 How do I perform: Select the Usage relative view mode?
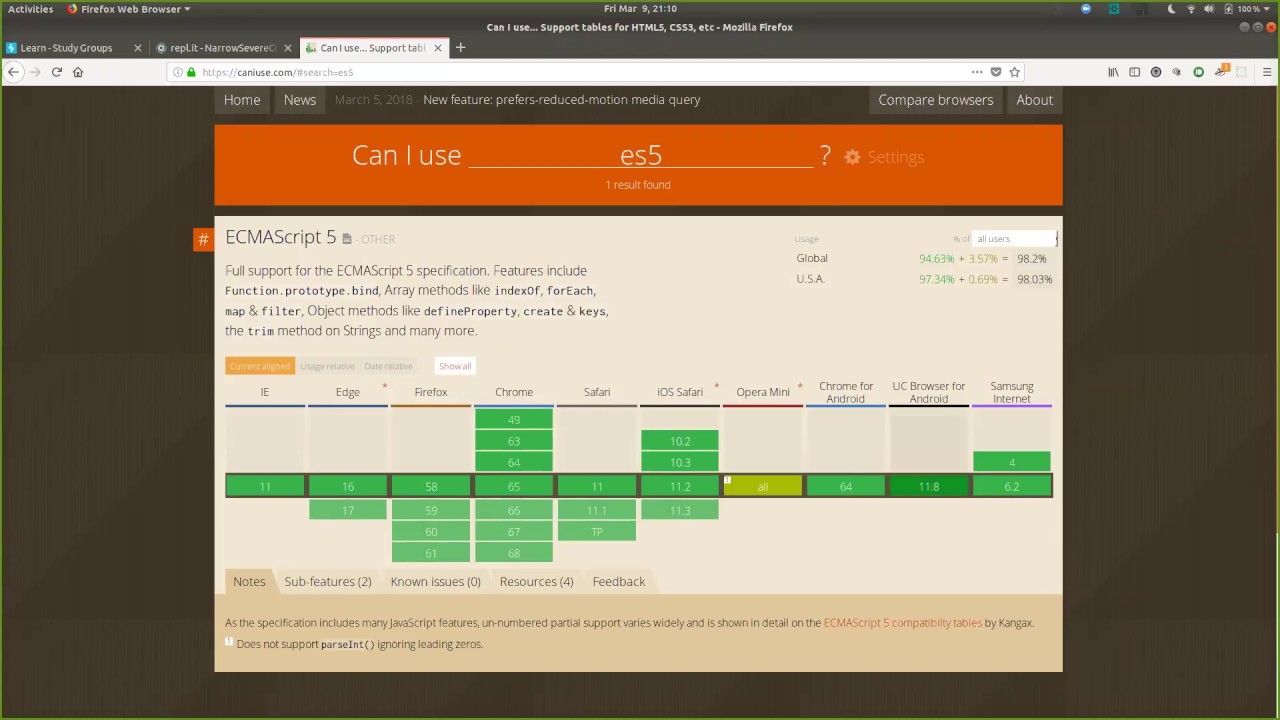click(327, 366)
